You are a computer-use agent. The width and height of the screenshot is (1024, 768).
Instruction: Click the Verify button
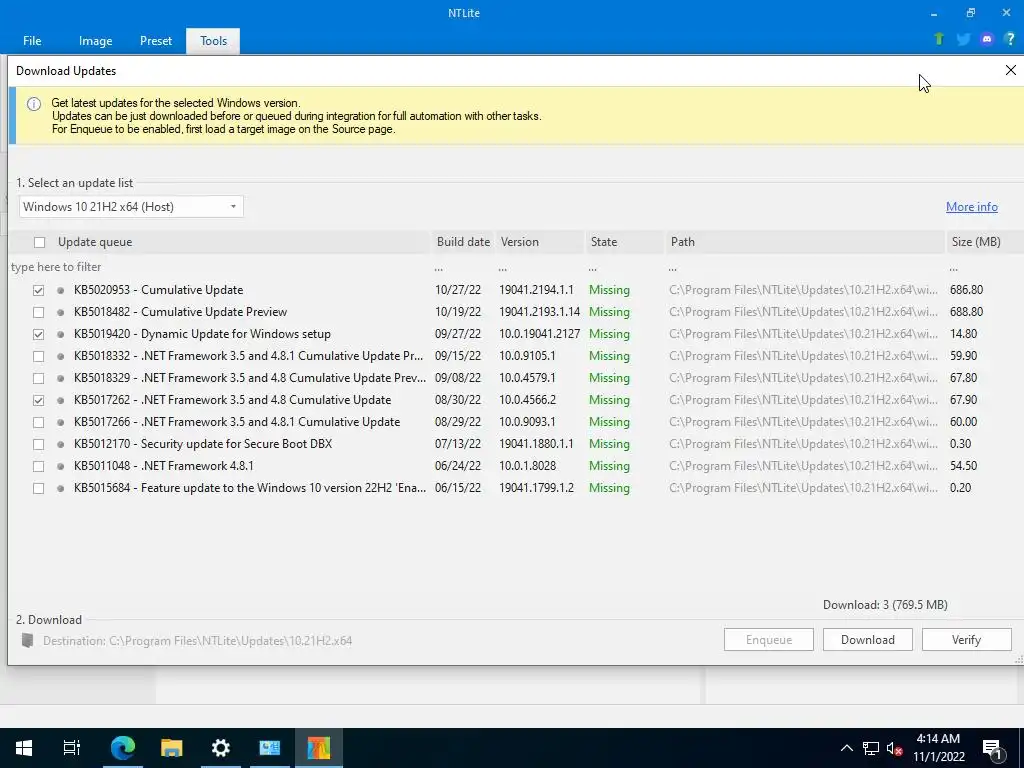click(x=967, y=639)
